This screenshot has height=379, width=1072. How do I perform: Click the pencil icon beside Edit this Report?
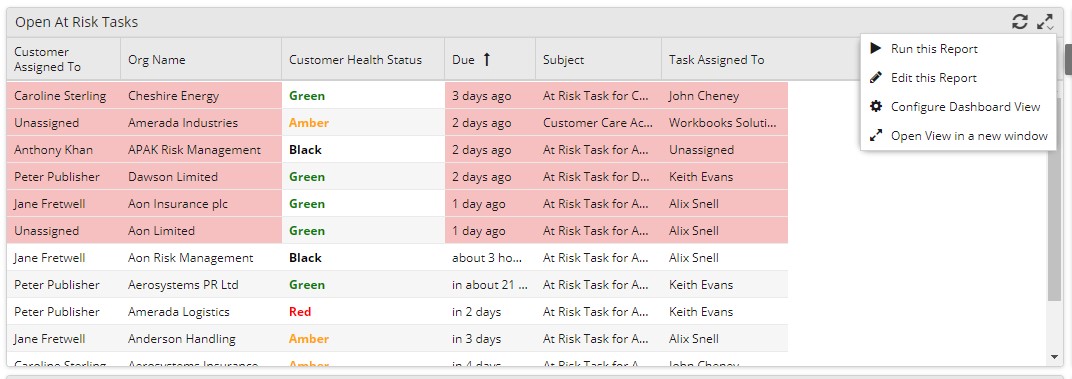click(x=876, y=77)
